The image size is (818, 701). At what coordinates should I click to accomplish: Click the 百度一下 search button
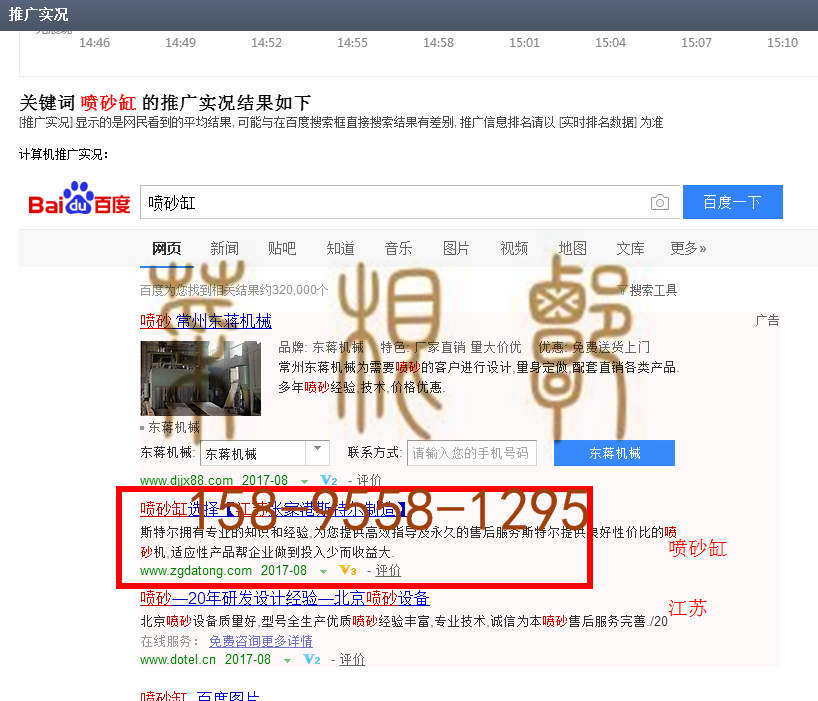point(732,202)
